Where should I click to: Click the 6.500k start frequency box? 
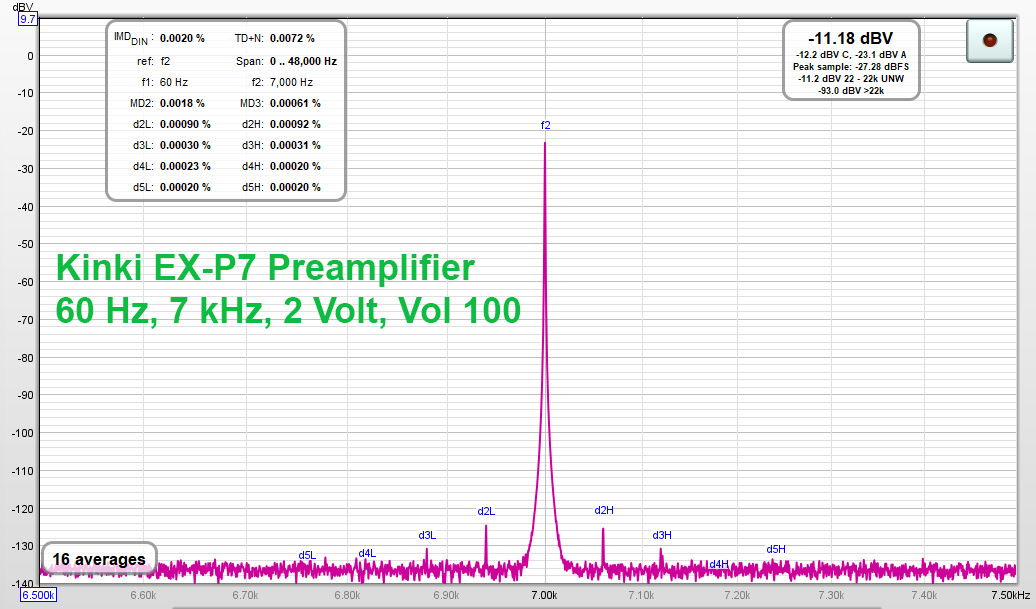[x=38, y=595]
